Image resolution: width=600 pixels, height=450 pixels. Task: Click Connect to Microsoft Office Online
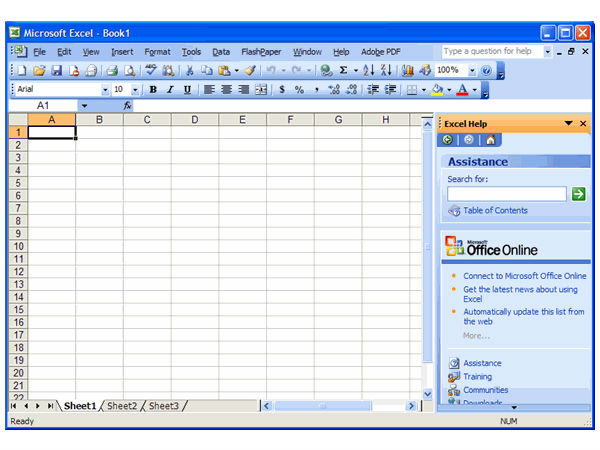coord(524,276)
